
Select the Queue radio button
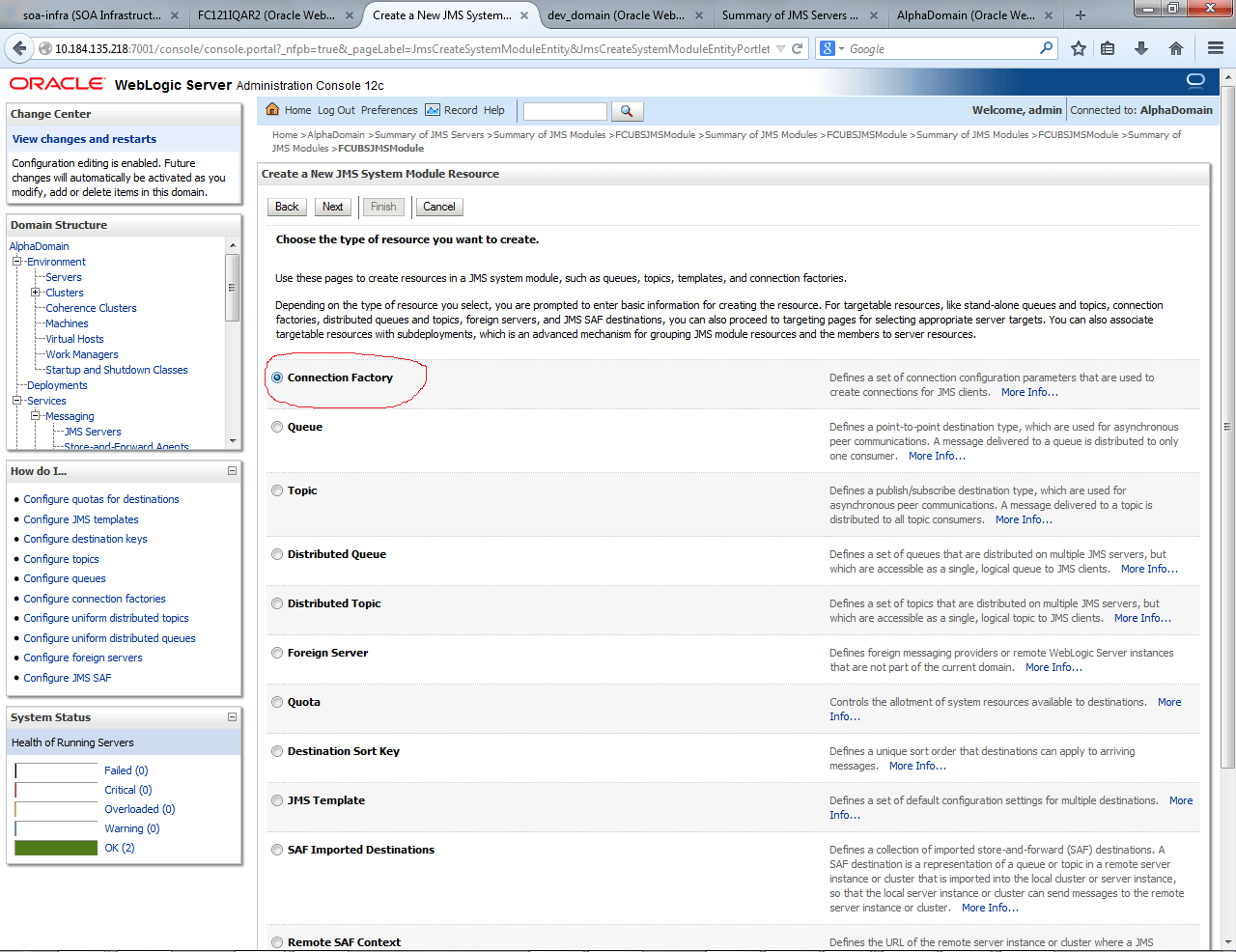pos(277,427)
